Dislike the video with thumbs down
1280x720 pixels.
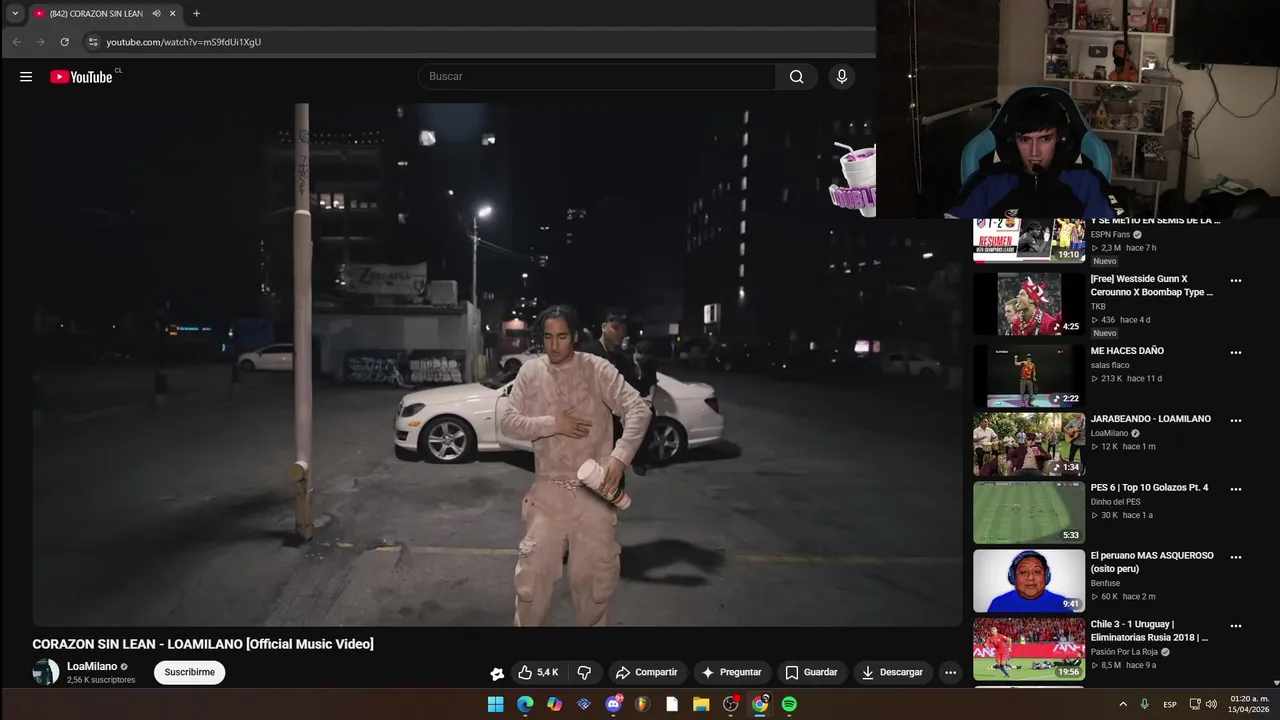[585, 672]
